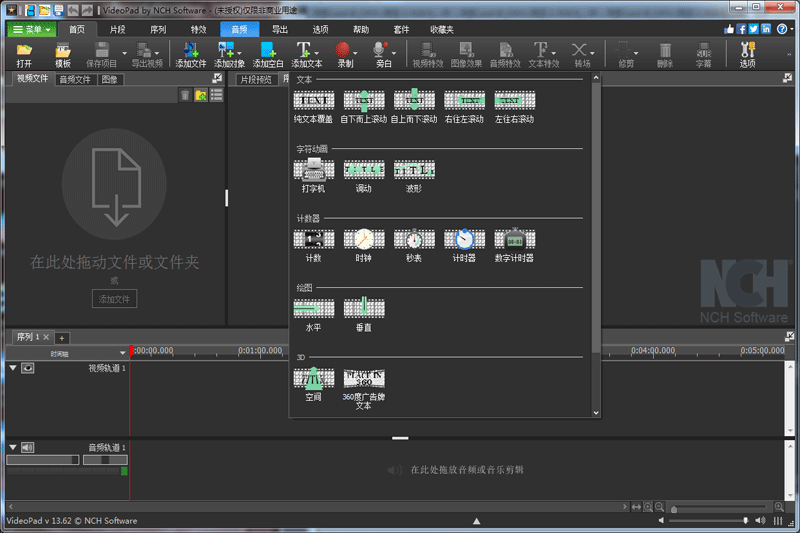
Task: Select the 数字计时器 digital timer effect
Action: coord(514,239)
